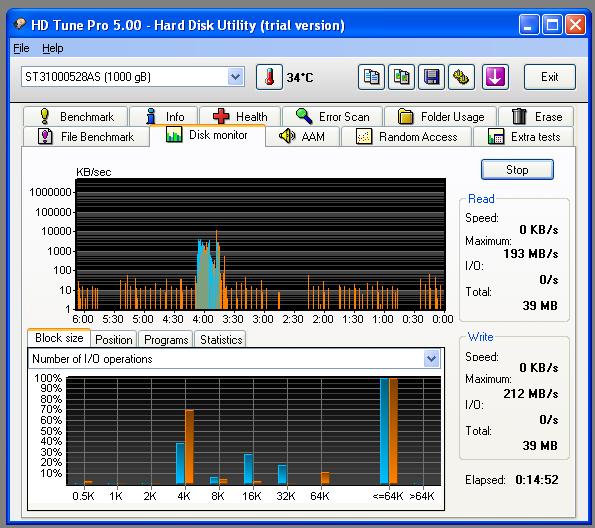Click copy screenshot to clipboard icon
The height and width of the screenshot is (528, 595).
[x=401, y=77]
